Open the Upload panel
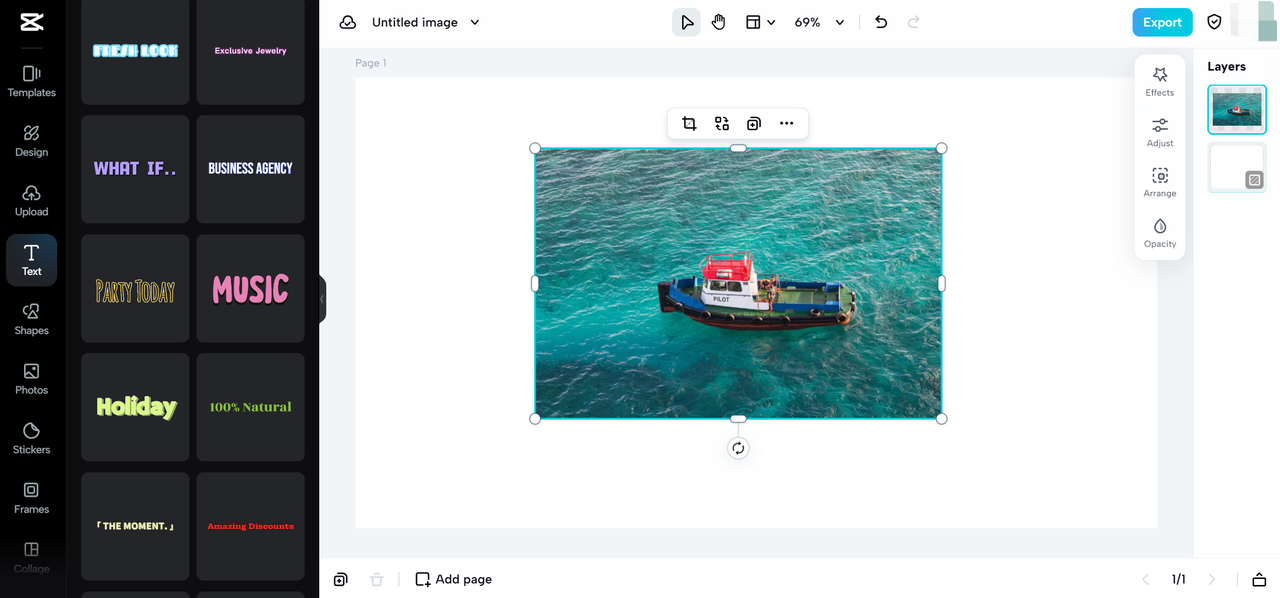1280x598 pixels. click(31, 200)
